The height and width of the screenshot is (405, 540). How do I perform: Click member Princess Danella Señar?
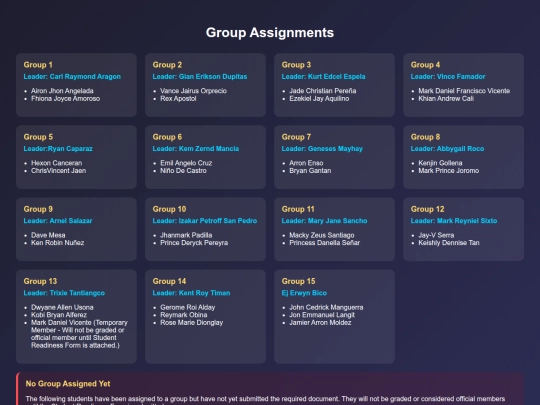(x=324, y=243)
